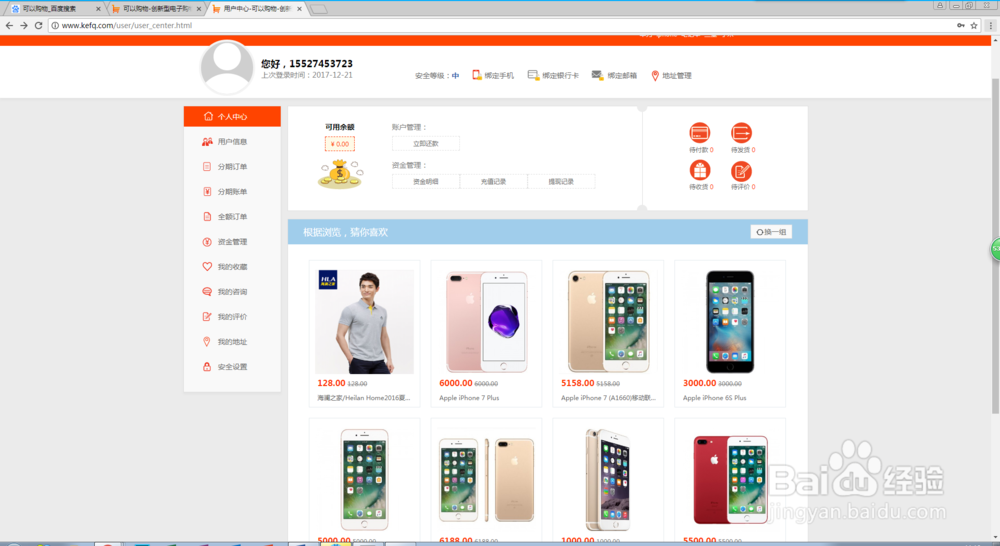Open the 1000.00 iPhone side-view thumbnail

(x=608, y=480)
